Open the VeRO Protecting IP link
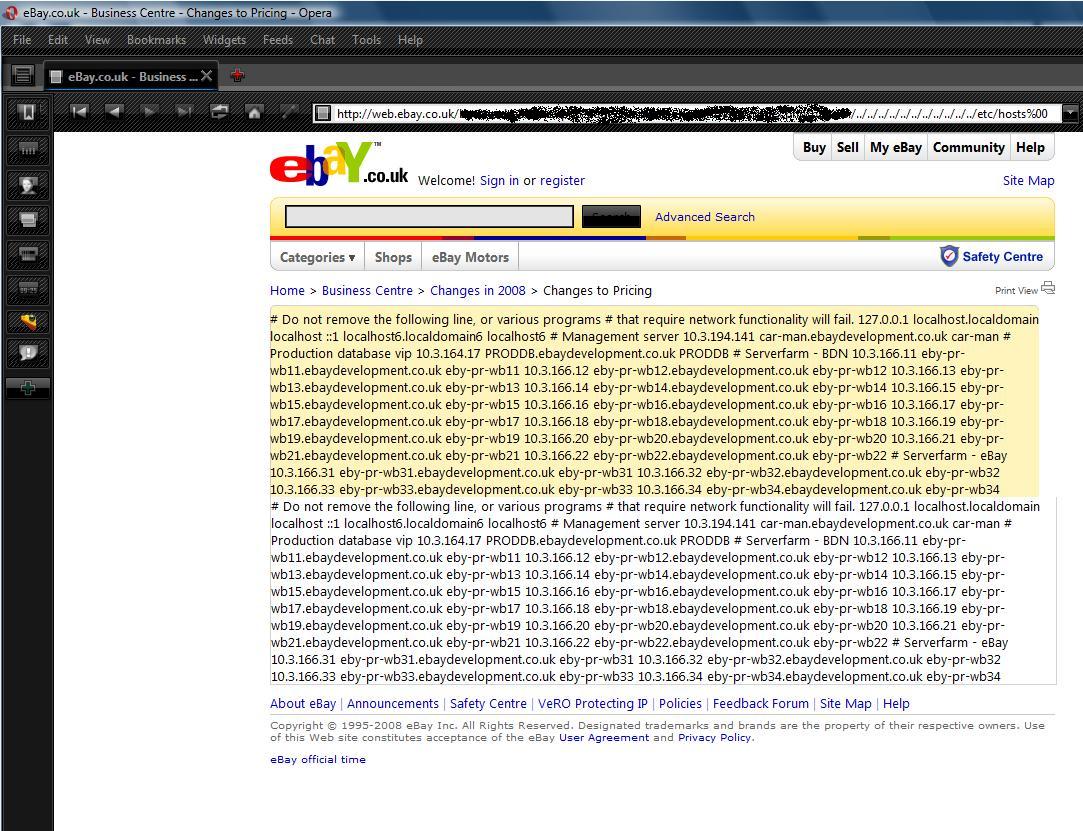1083x831 pixels. point(593,703)
